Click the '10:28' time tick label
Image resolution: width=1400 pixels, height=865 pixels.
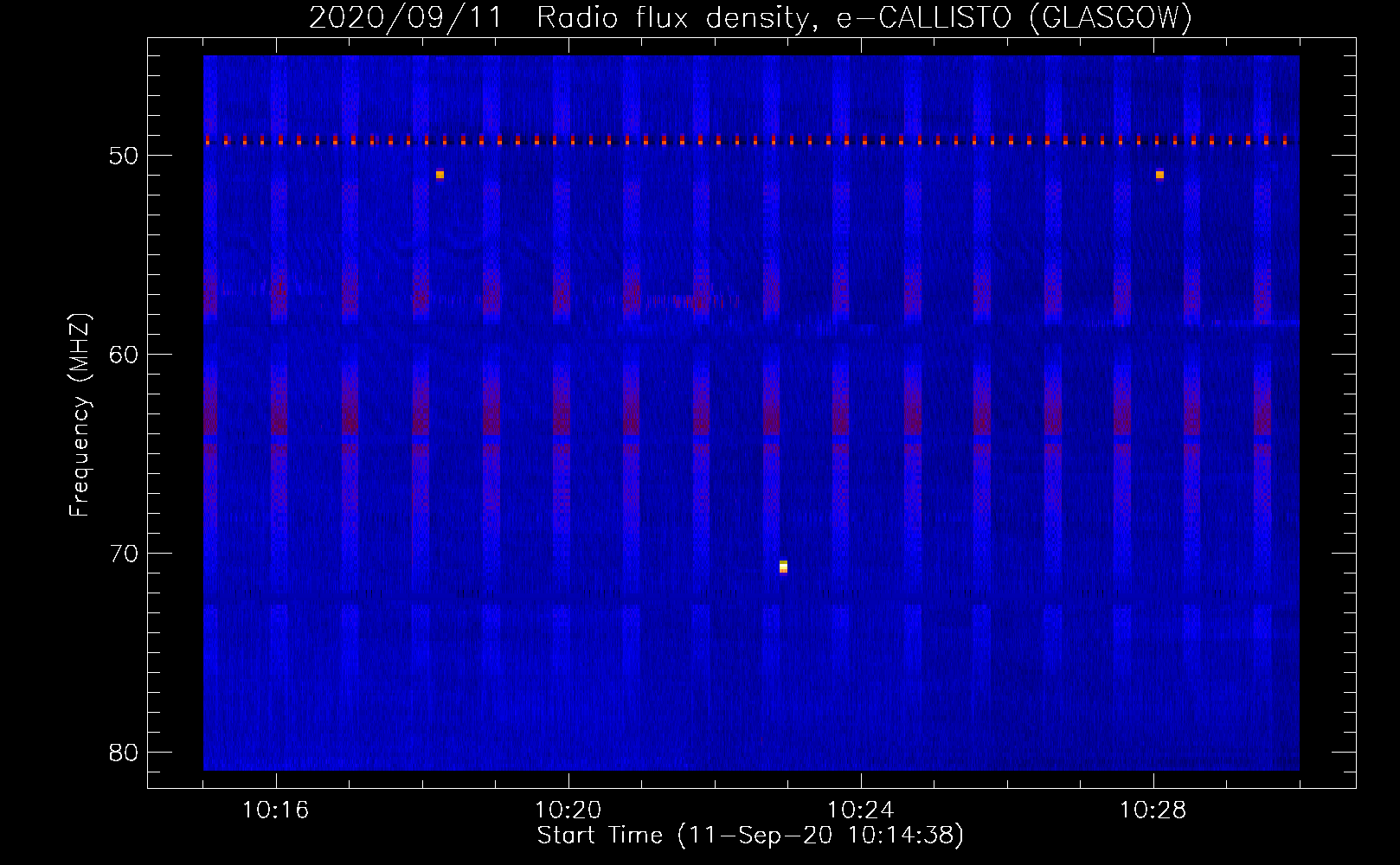tap(1153, 811)
